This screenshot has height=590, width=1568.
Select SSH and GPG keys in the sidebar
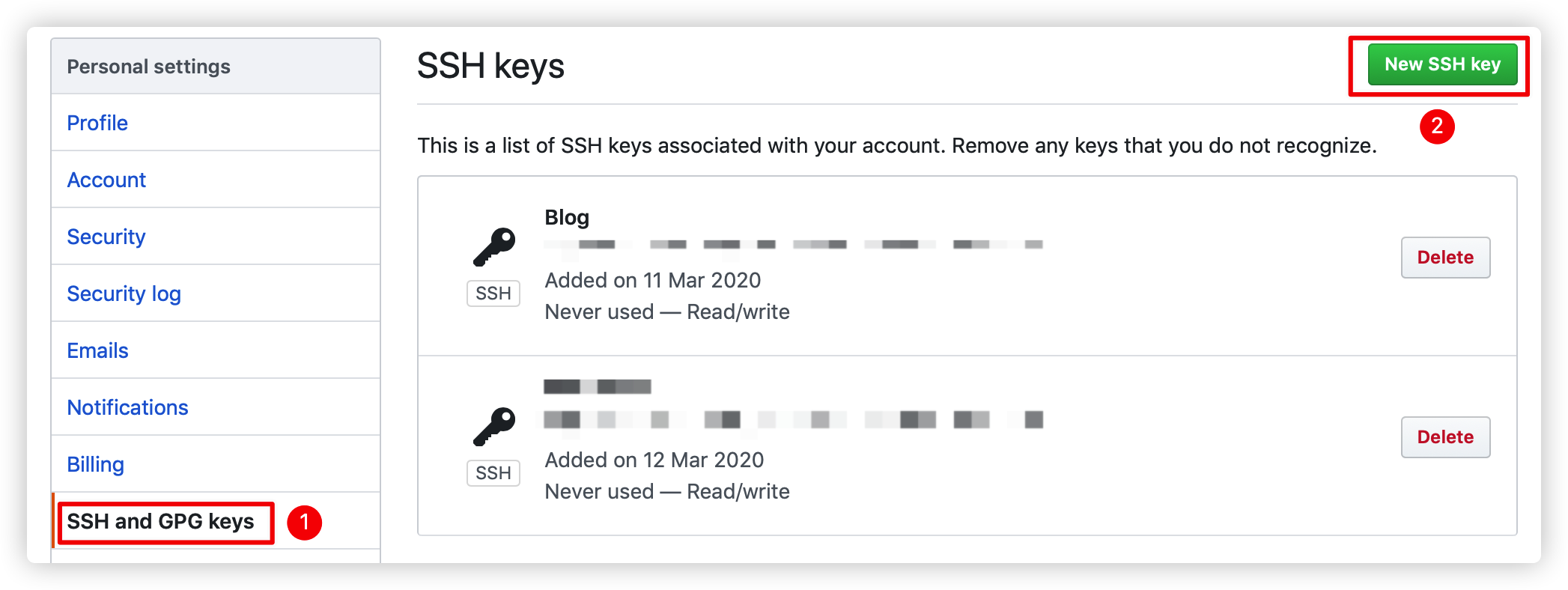(160, 521)
